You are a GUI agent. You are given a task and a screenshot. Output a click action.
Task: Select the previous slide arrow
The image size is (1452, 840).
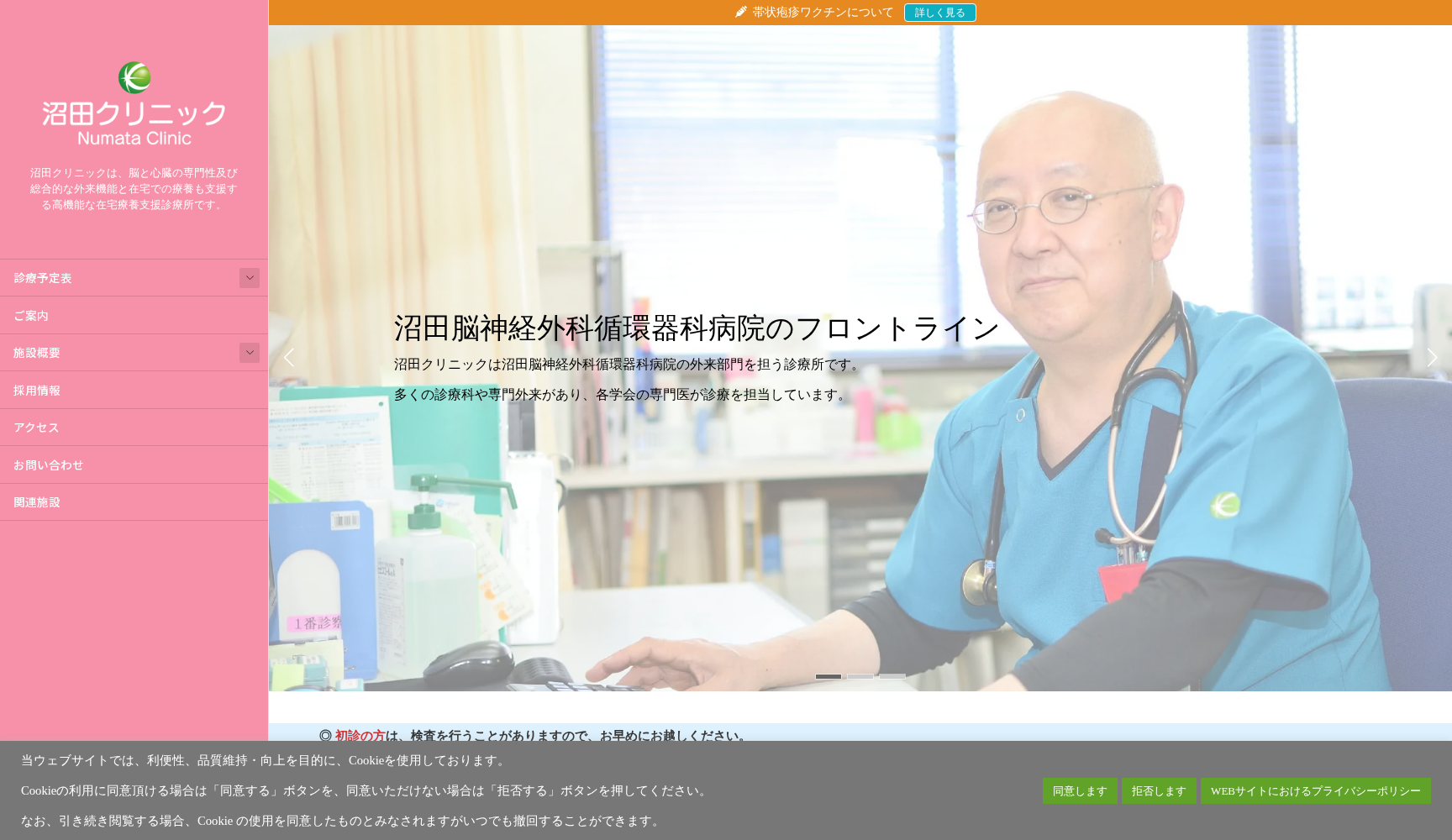(289, 357)
